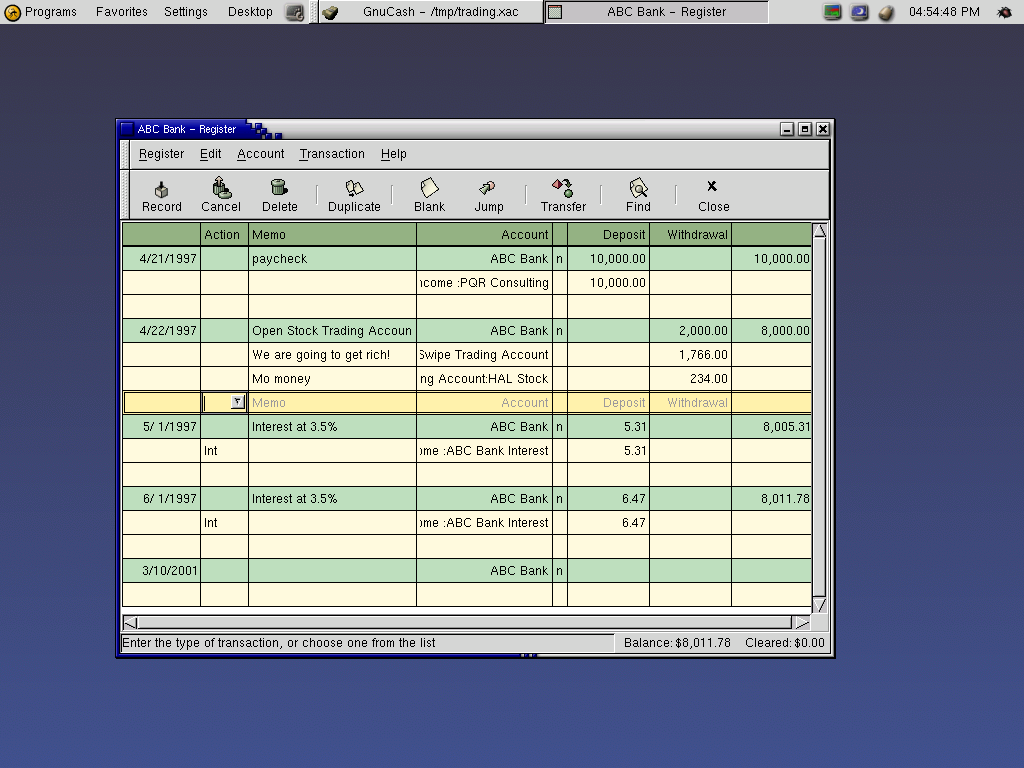Click the 6.47 deposit in 6/1/1997 row
Screen dimensions: 1024x768
[608, 498]
